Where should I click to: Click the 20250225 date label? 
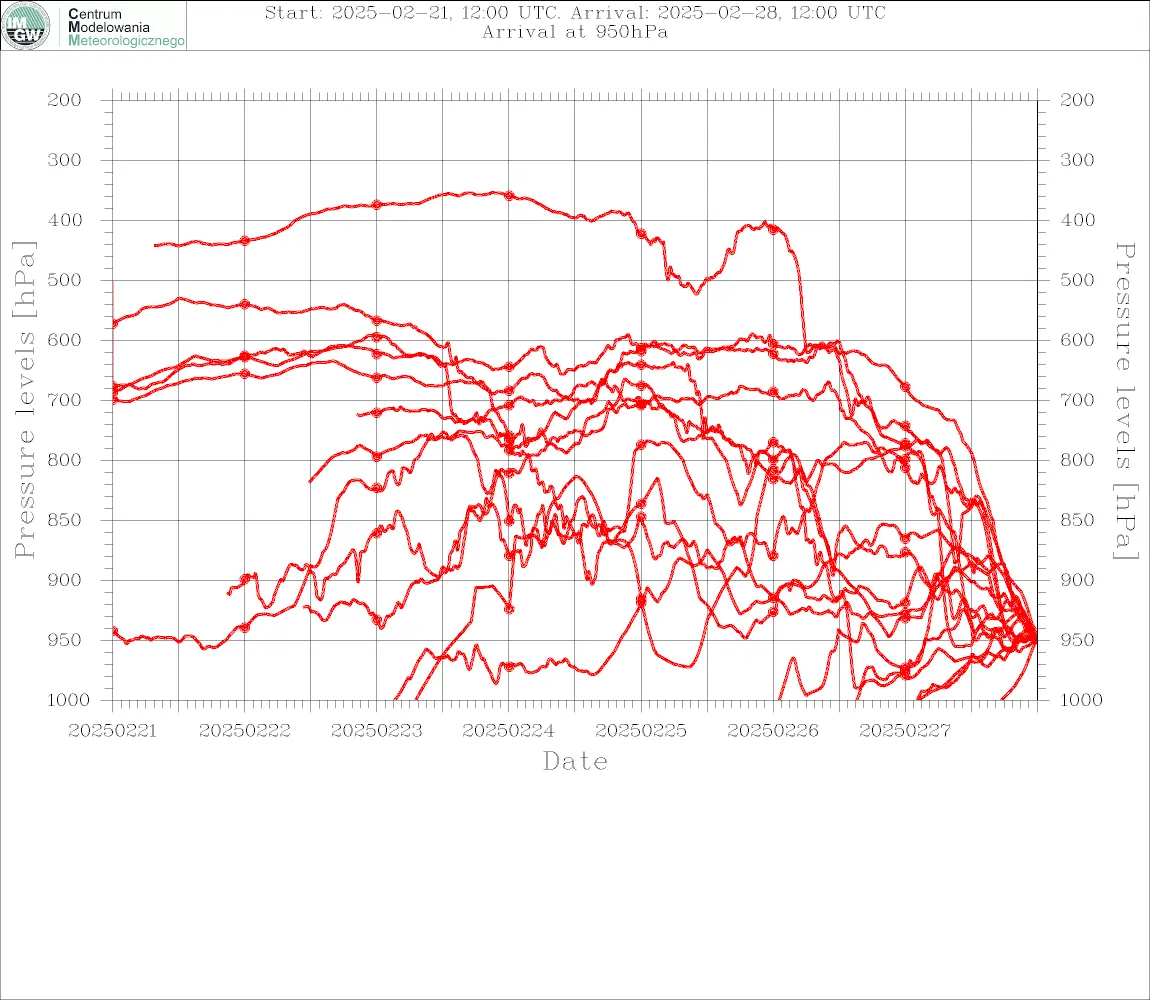point(641,731)
